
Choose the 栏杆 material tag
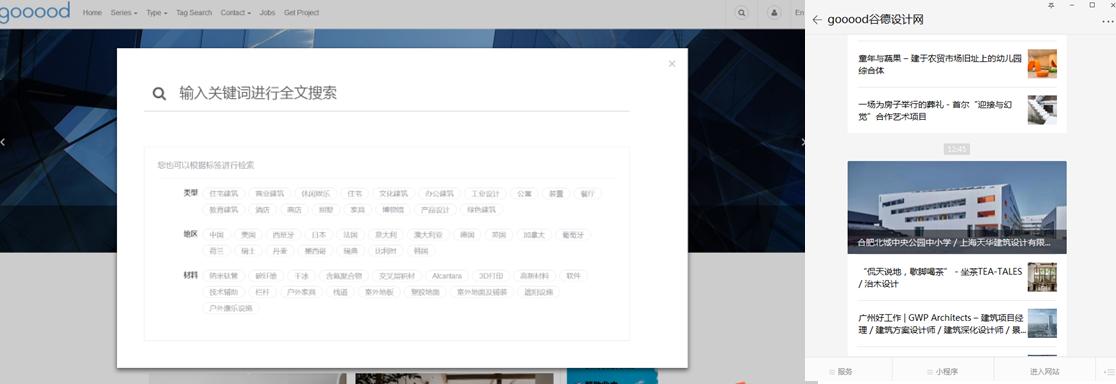coord(262,292)
